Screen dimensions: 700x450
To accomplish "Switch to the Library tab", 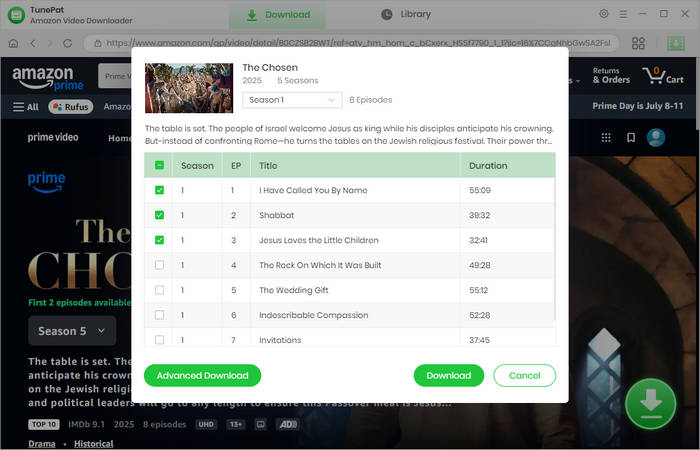I will (x=406, y=14).
